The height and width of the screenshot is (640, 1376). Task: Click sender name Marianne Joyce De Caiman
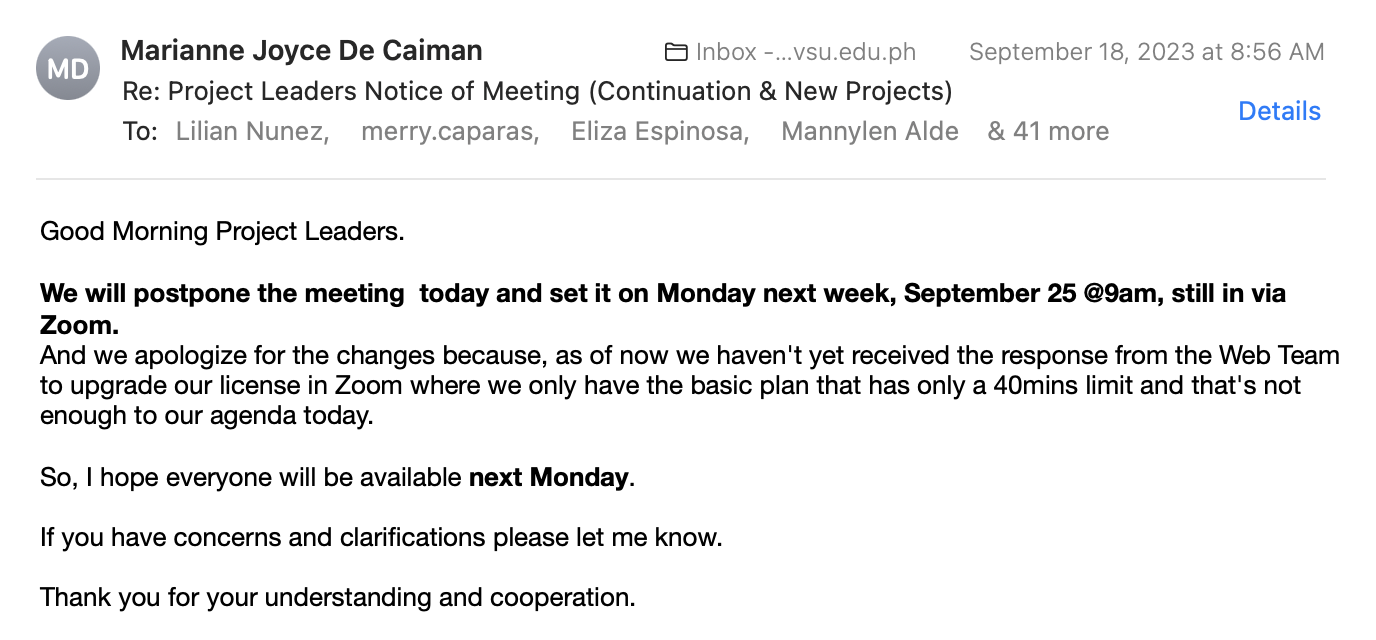301,51
